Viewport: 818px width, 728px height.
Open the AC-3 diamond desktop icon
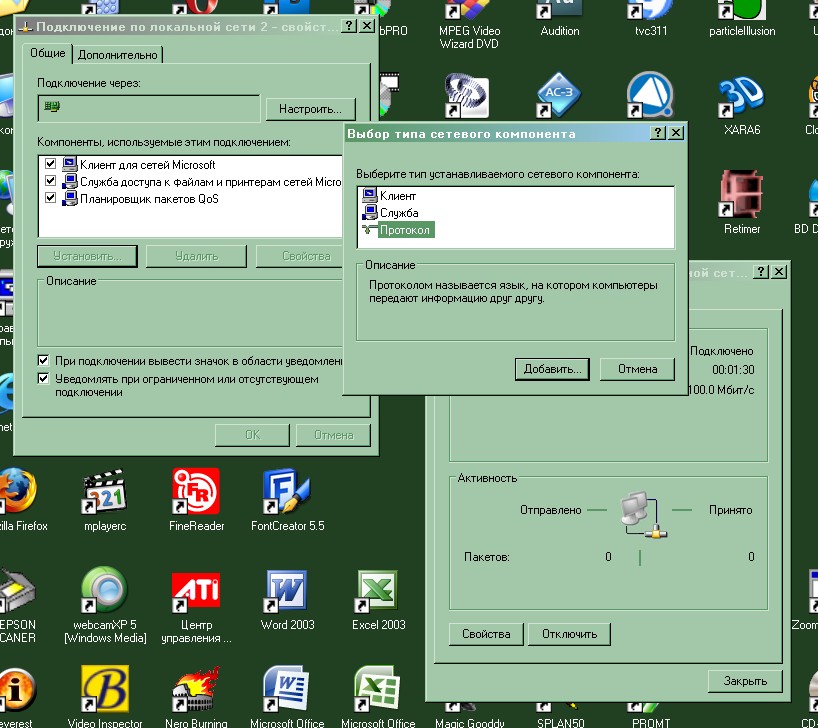pyautogui.click(x=560, y=96)
